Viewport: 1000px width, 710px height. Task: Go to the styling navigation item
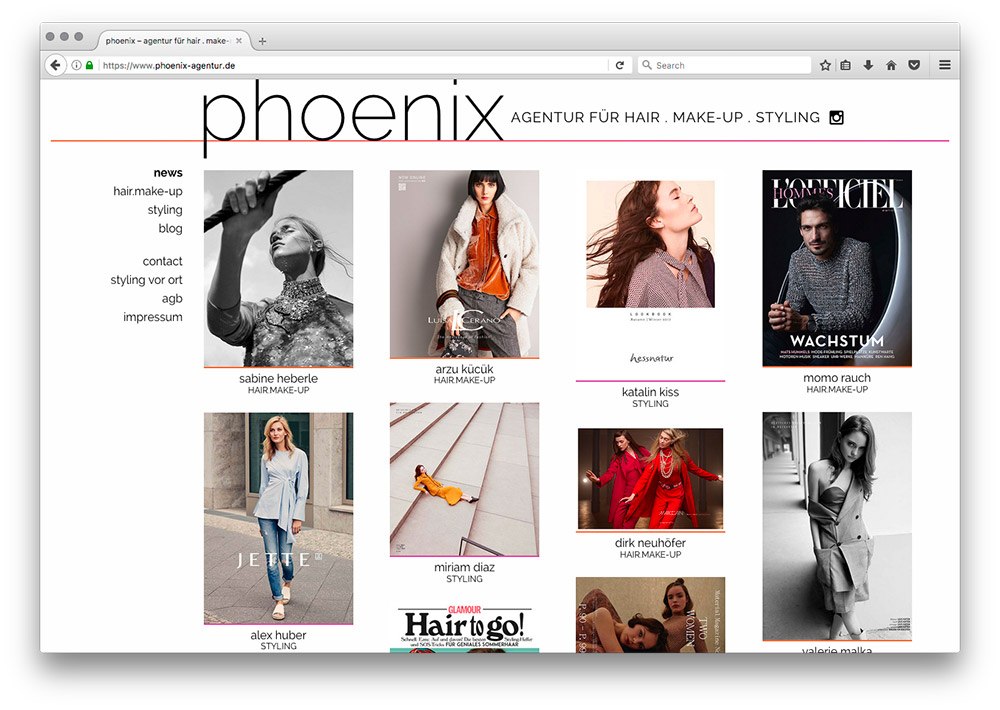tap(165, 210)
